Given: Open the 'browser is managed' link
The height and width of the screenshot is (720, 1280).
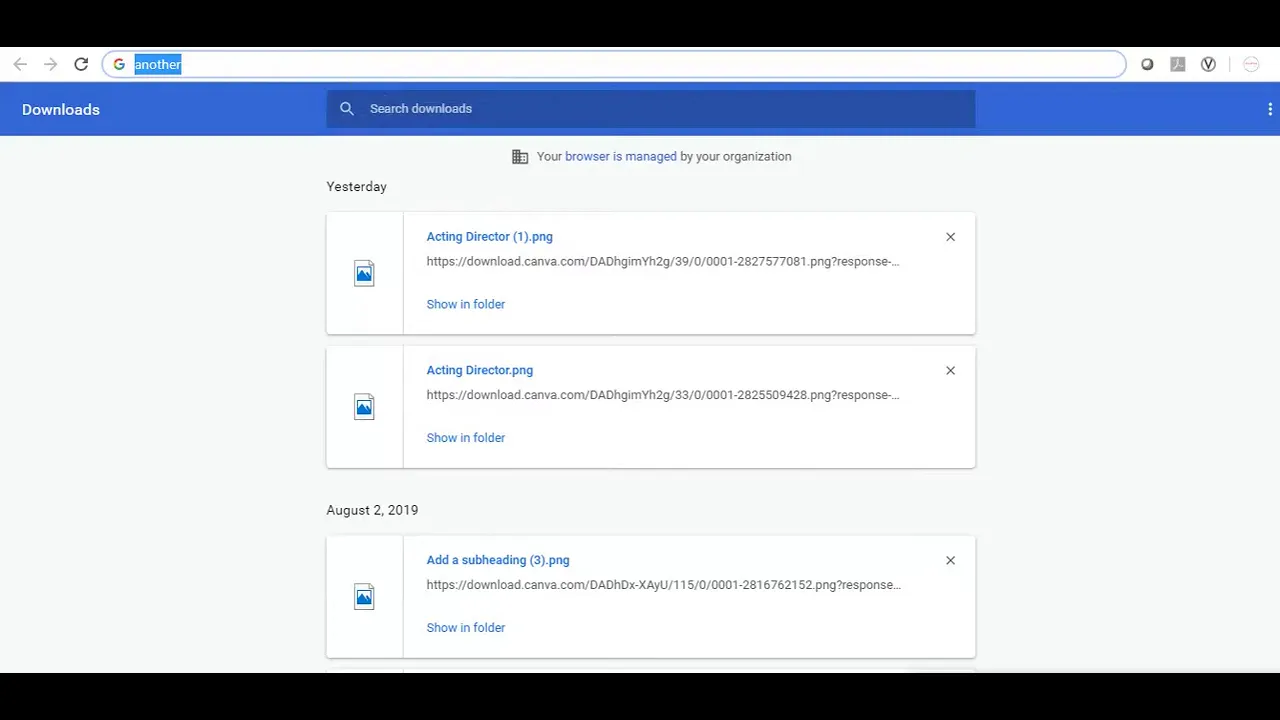Looking at the screenshot, I should (x=620, y=156).
